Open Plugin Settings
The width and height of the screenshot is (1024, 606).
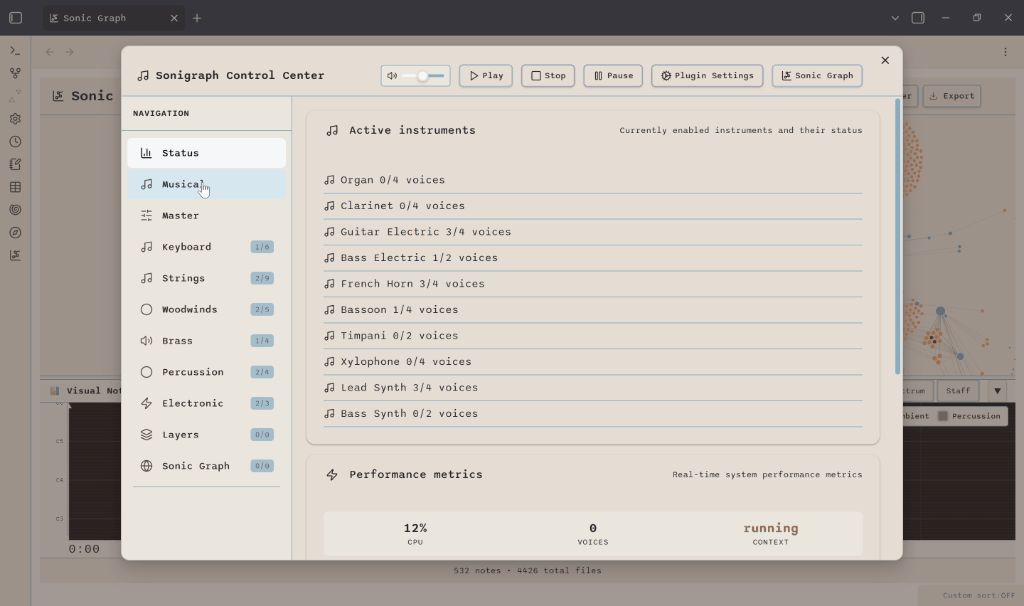pos(707,76)
